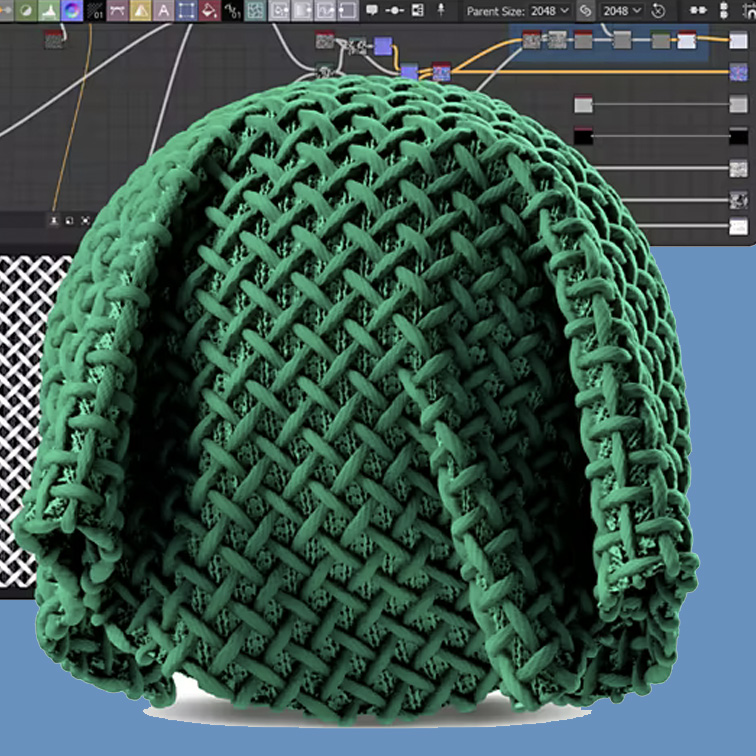756x756 pixels.
Task: Reset the parent size with circular arrow
Action: [x=658, y=11]
